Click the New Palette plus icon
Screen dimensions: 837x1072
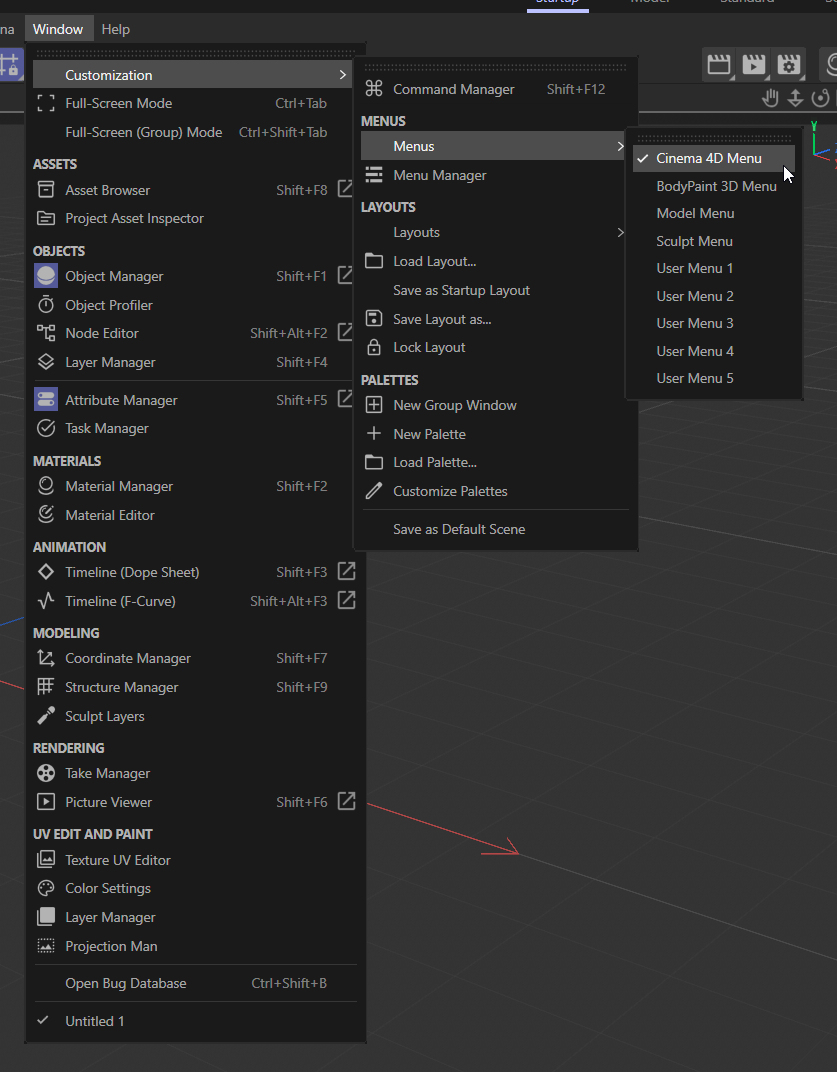point(374,433)
